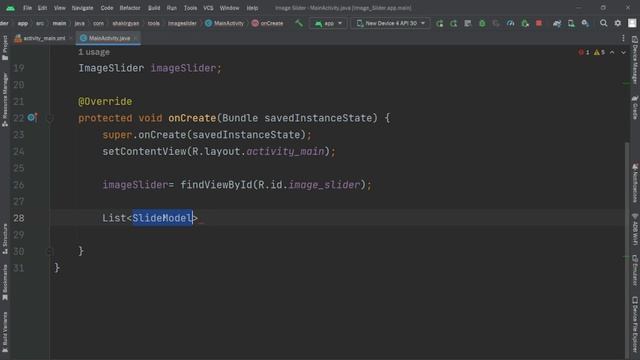Go to previous highlighted problem arrow
Screen dimensions: 640x360
pyautogui.click(x=612, y=52)
